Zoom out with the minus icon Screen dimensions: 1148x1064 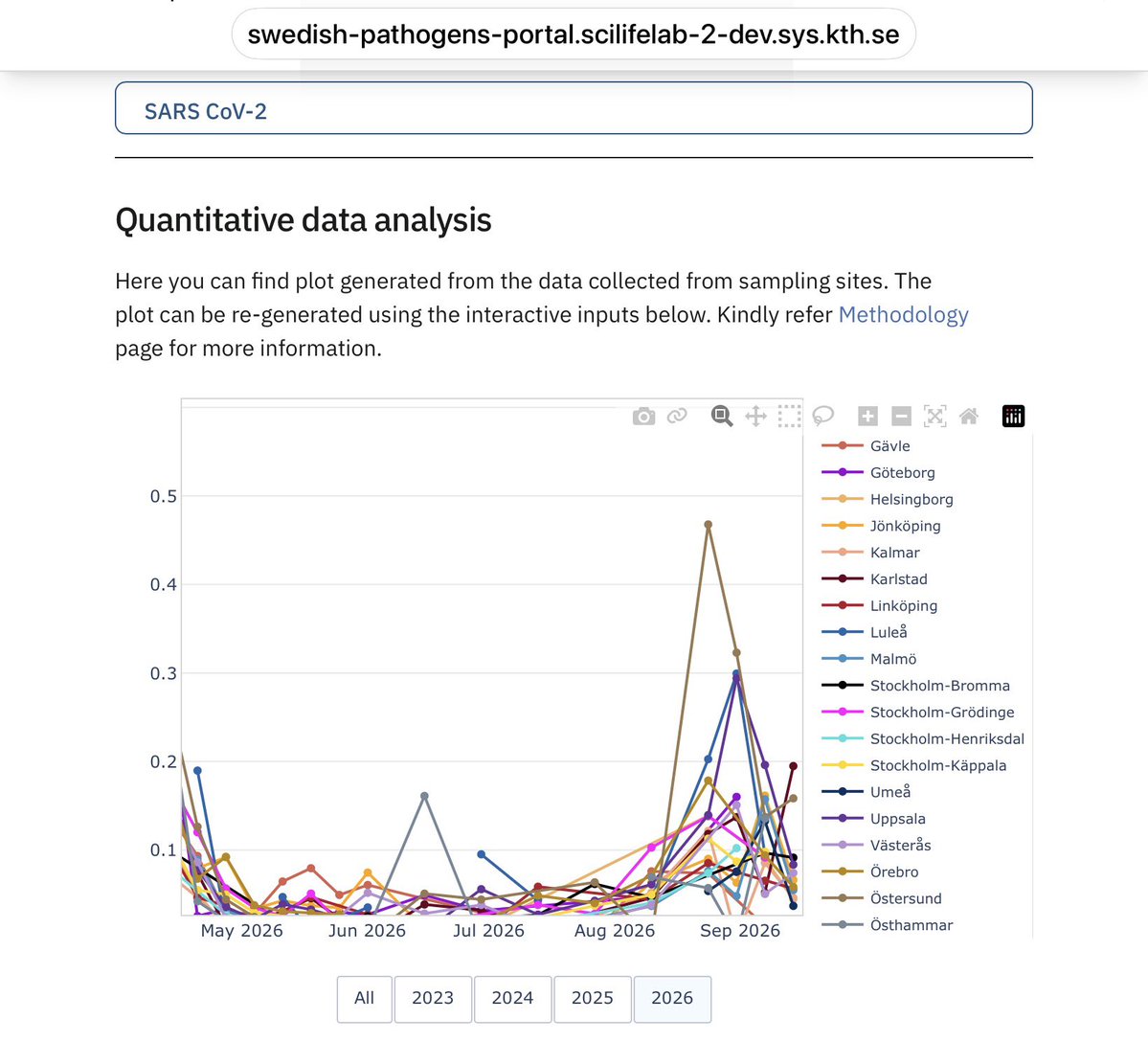(901, 417)
